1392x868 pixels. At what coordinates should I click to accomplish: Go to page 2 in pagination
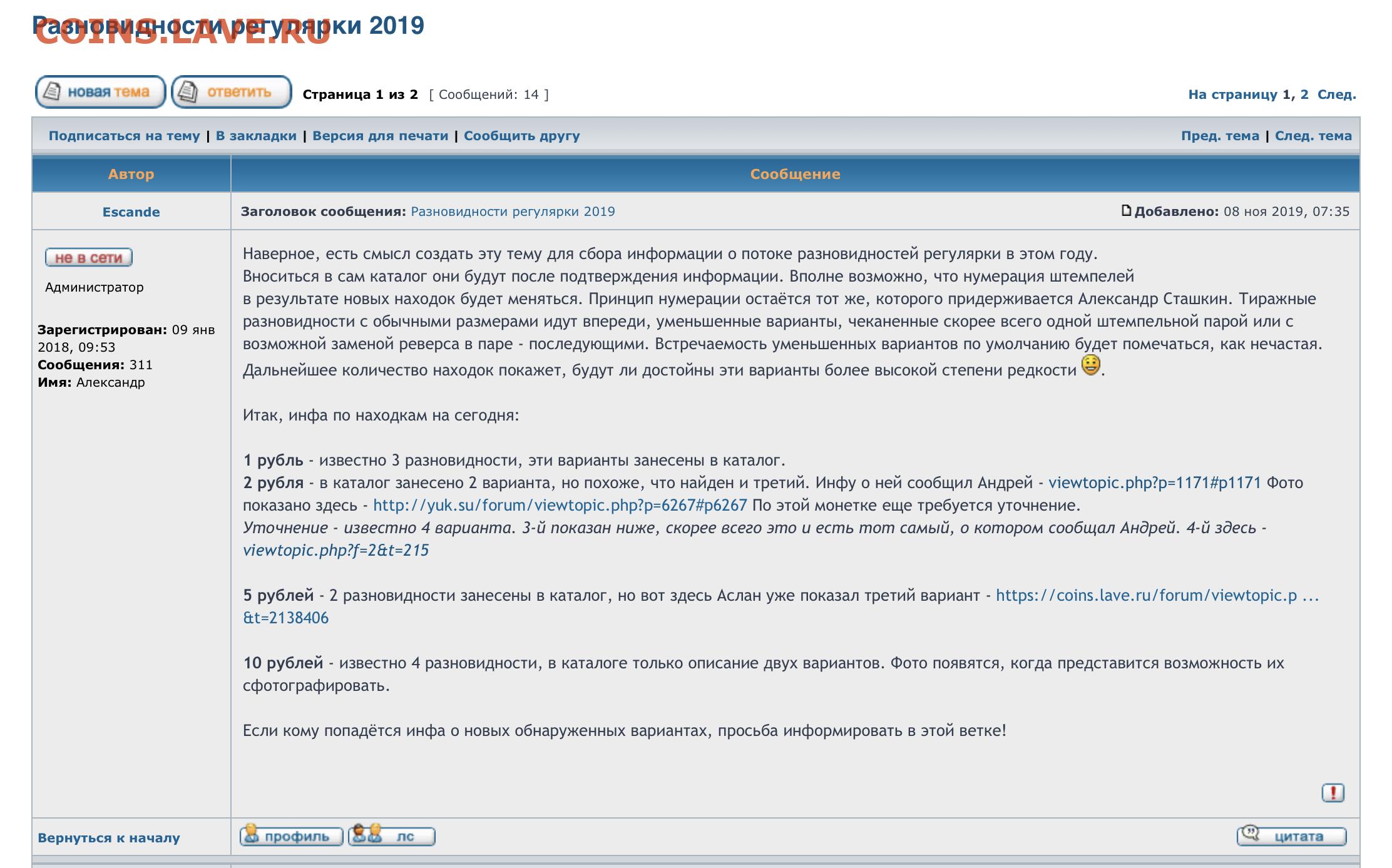pos(1304,94)
